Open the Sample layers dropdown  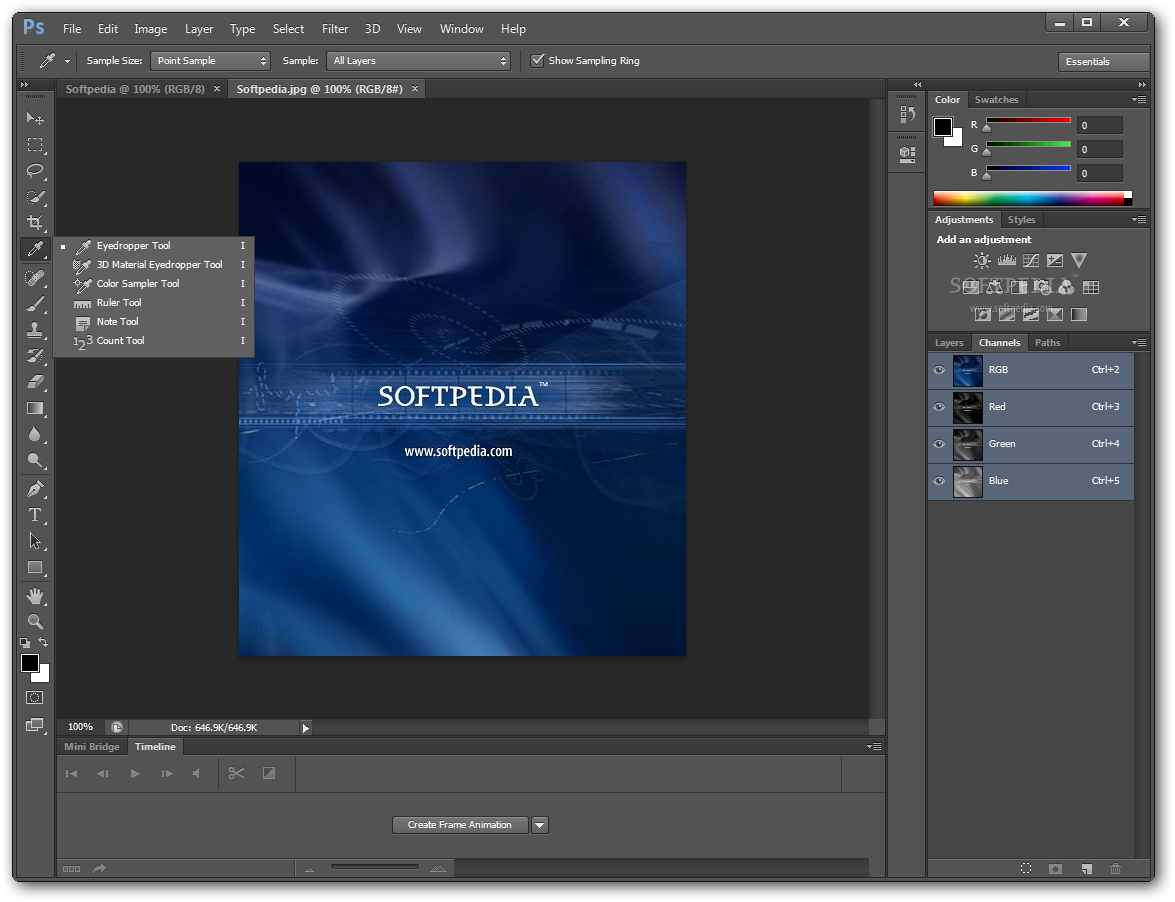tap(418, 61)
